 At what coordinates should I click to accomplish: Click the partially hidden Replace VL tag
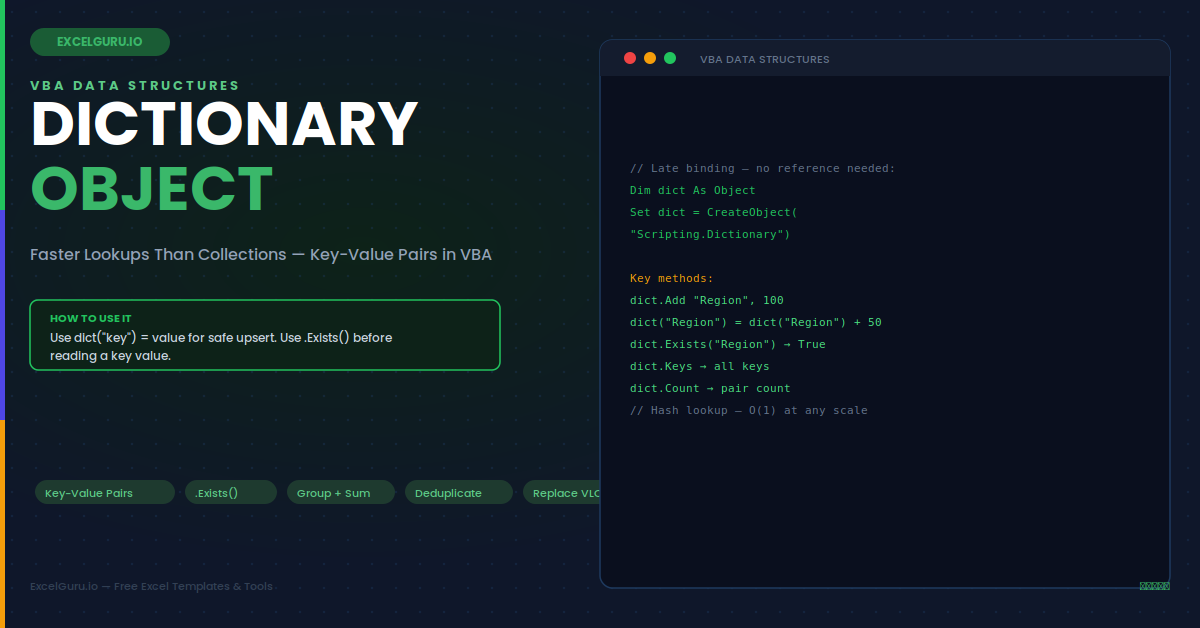coord(561,493)
